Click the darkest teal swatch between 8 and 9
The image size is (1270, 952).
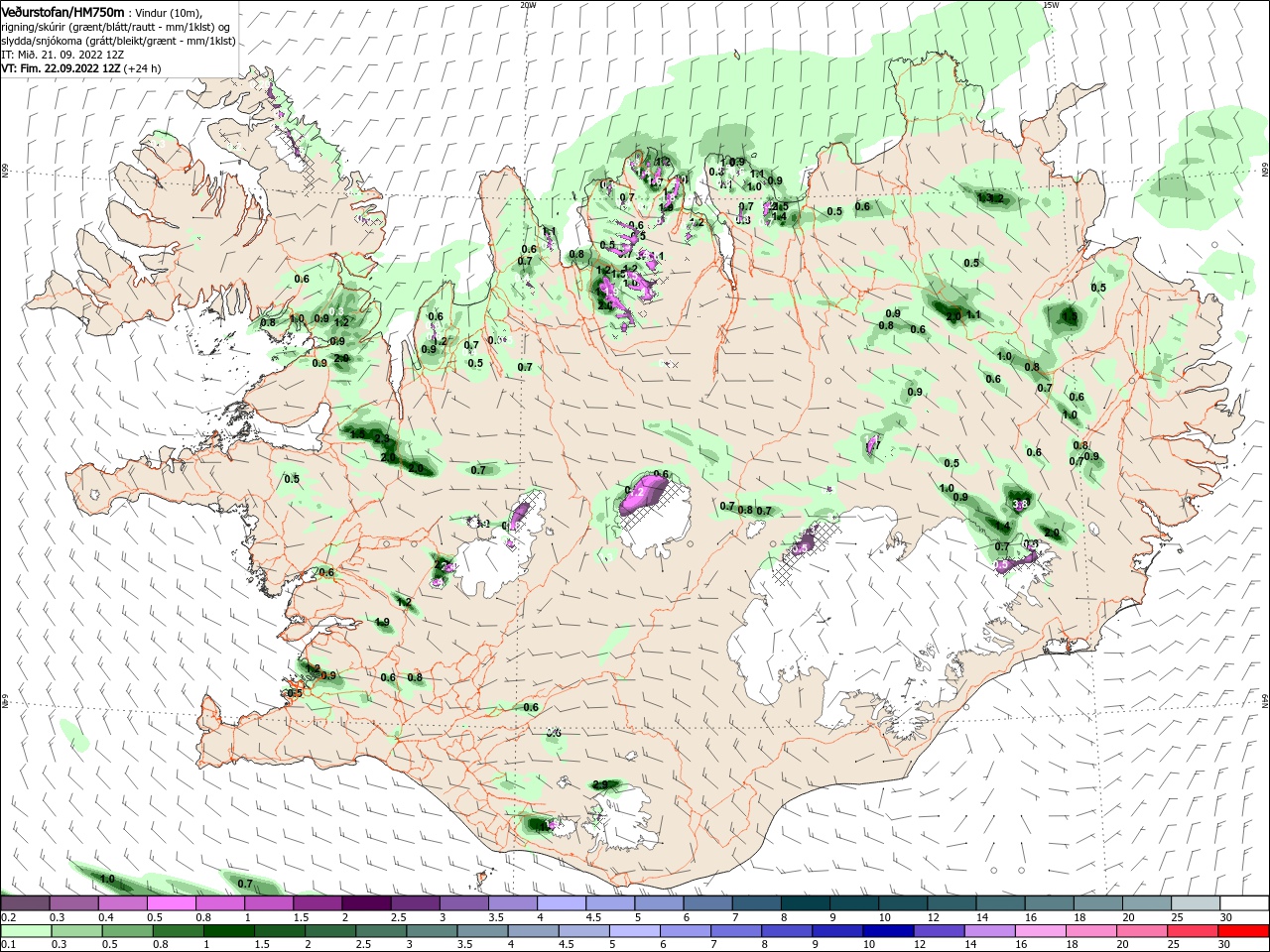(x=805, y=903)
